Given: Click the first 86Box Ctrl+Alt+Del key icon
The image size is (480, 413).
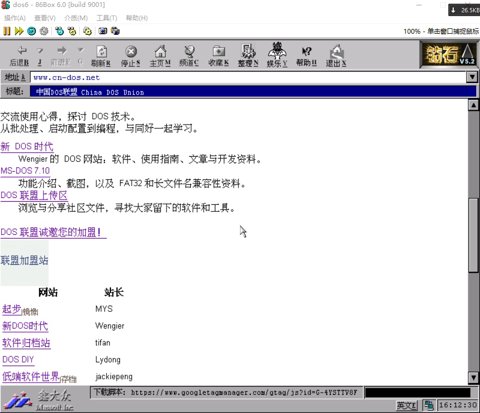Looking at the screenshot, I should [x=60, y=31].
